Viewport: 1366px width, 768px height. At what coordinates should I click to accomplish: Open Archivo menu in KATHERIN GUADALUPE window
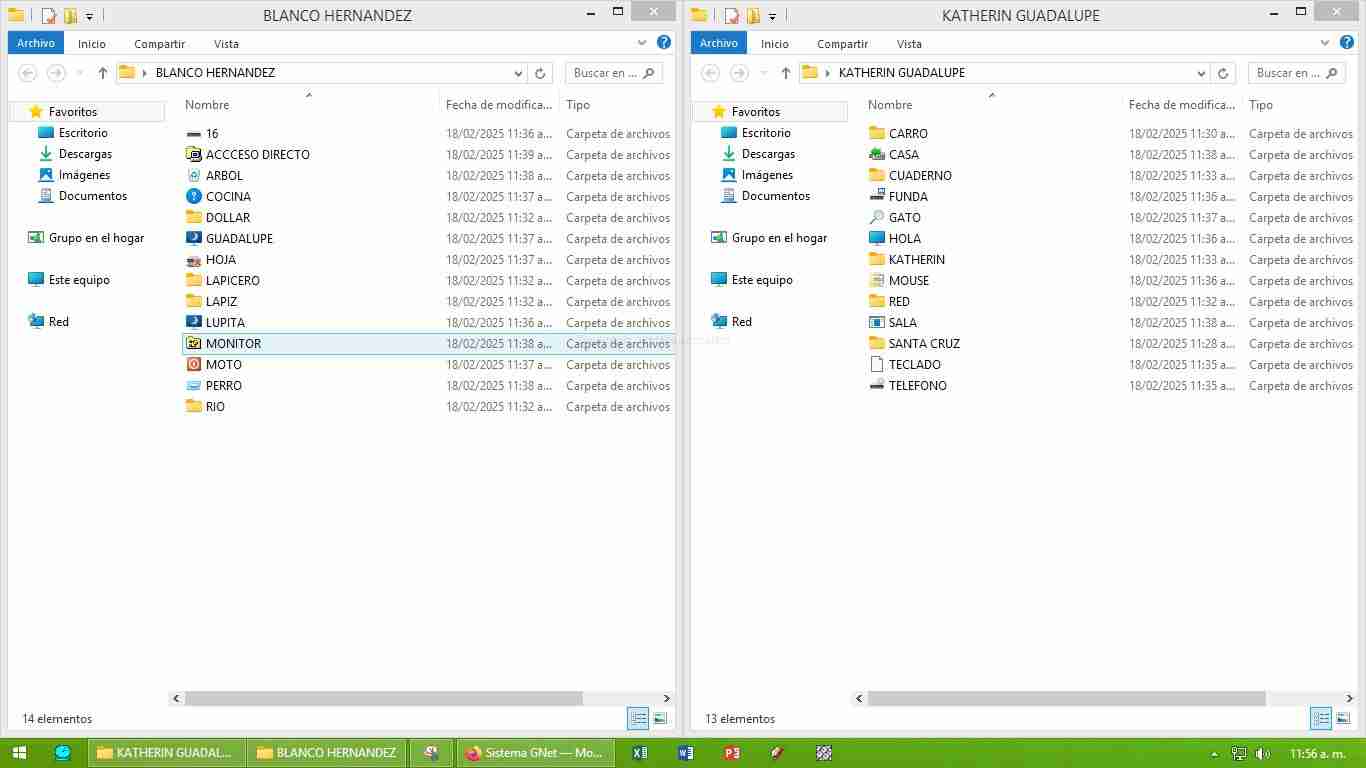tap(719, 43)
